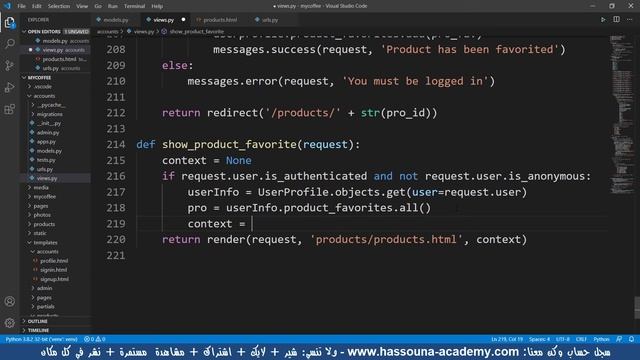640x360 pixels.
Task: Open the View menu
Action: pyautogui.click(x=82, y=6)
